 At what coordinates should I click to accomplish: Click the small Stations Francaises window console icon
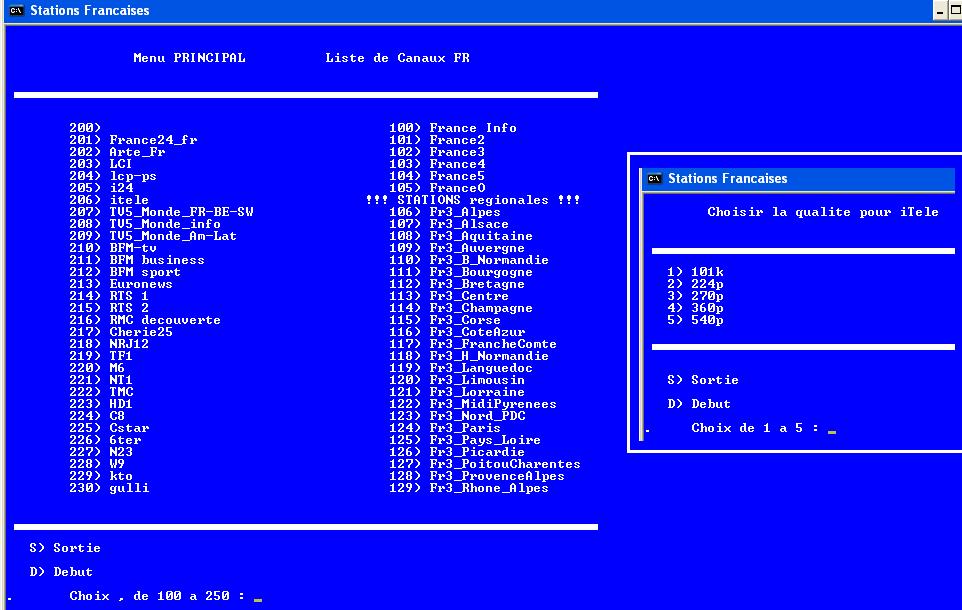click(655, 179)
